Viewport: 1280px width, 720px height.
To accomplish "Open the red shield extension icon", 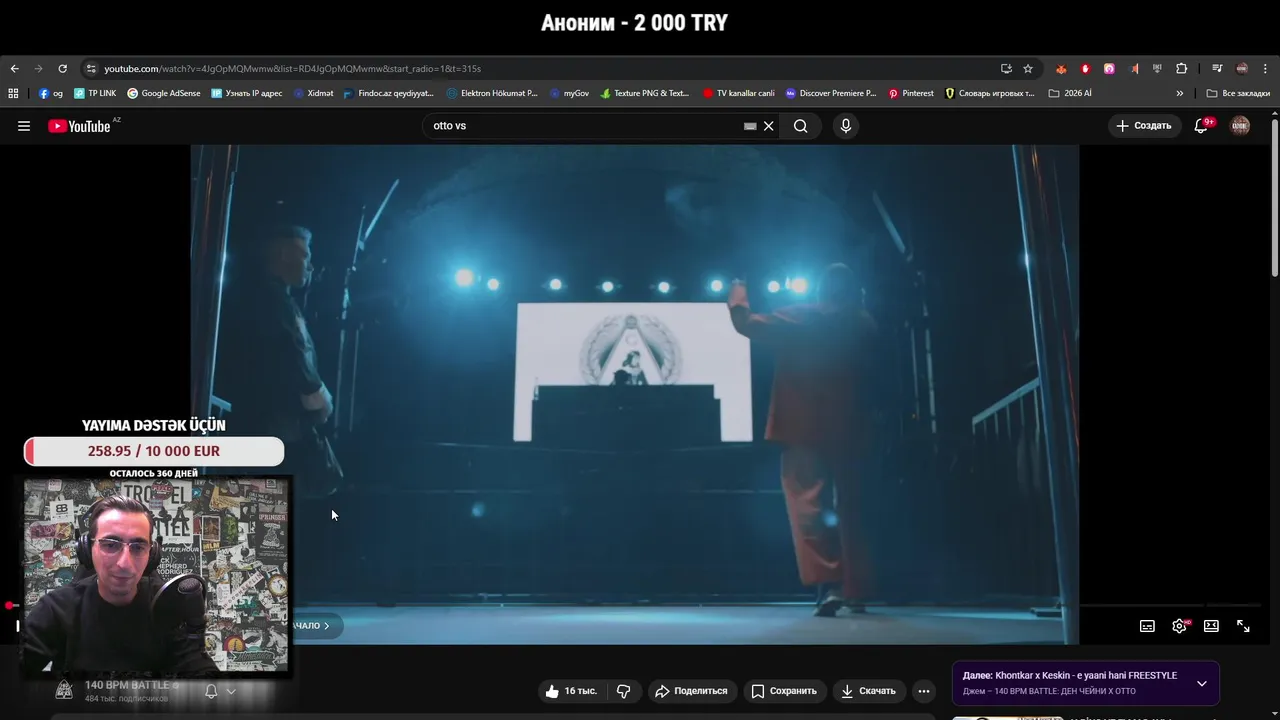I will coord(1085,69).
